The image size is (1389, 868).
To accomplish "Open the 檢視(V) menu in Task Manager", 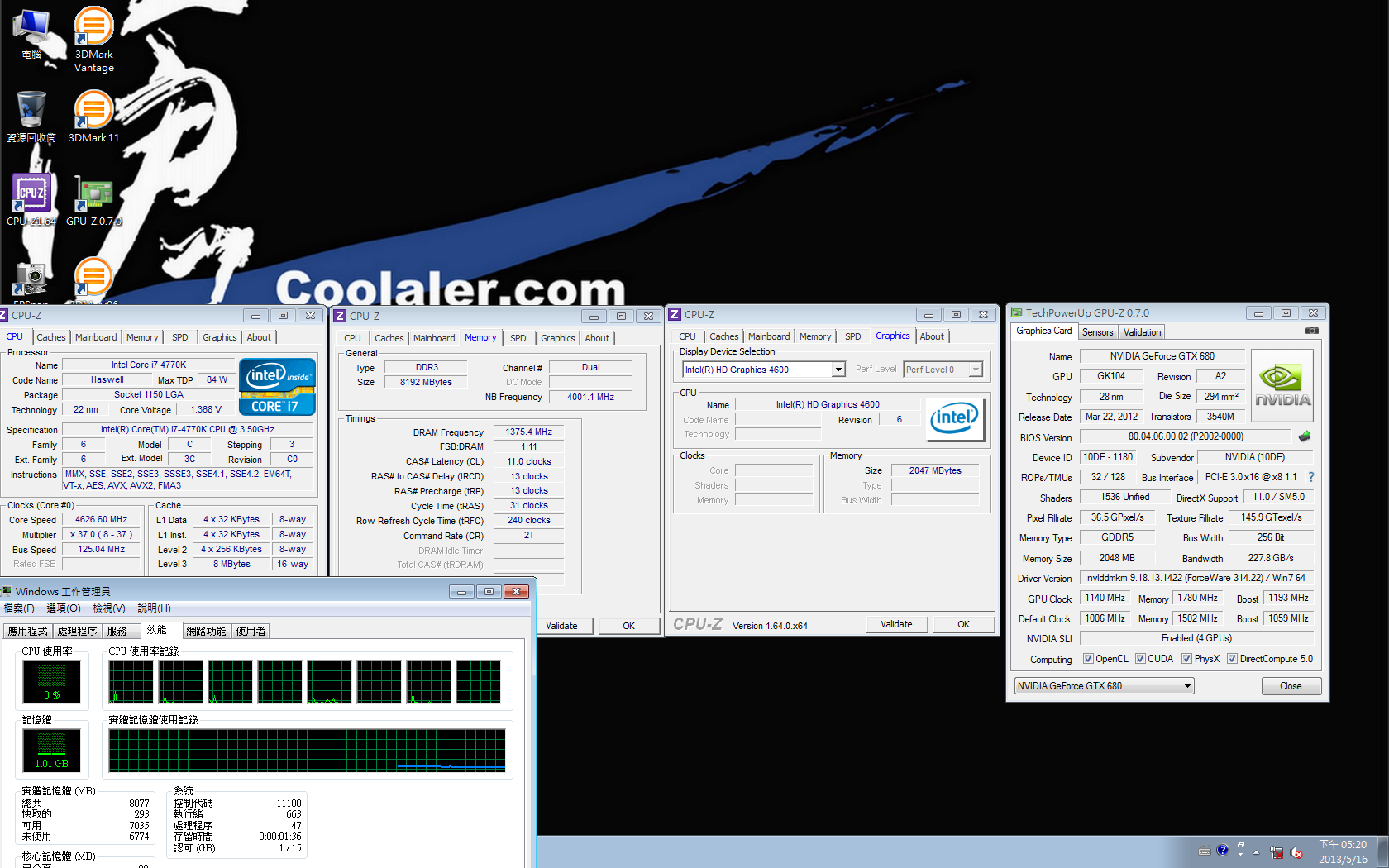I will coord(109,608).
